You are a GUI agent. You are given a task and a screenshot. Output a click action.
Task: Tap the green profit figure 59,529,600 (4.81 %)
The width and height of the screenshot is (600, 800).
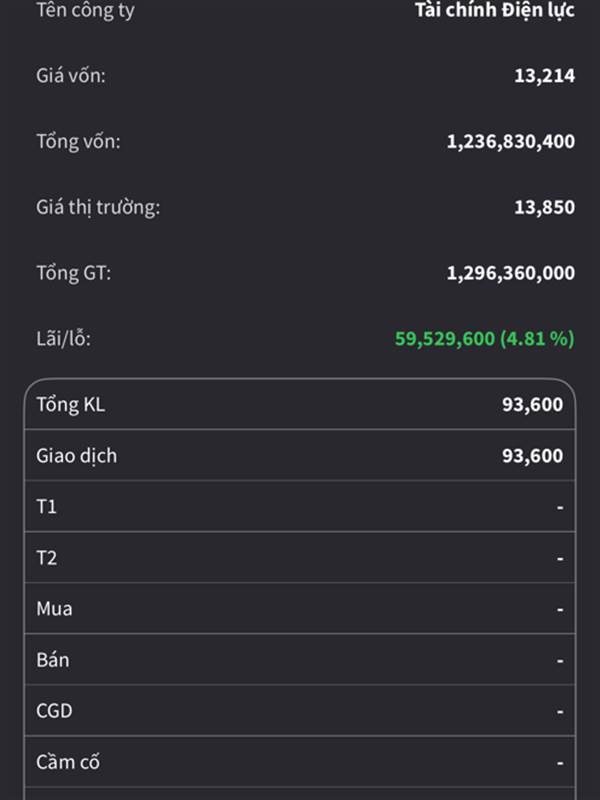pyautogui.click(x=484, y=339)
